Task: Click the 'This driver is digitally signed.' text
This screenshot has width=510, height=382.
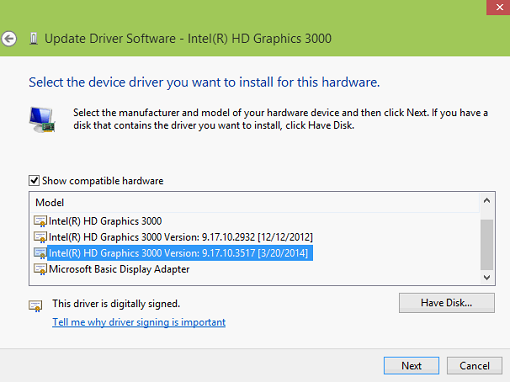Action: click(x=116, y=304)
